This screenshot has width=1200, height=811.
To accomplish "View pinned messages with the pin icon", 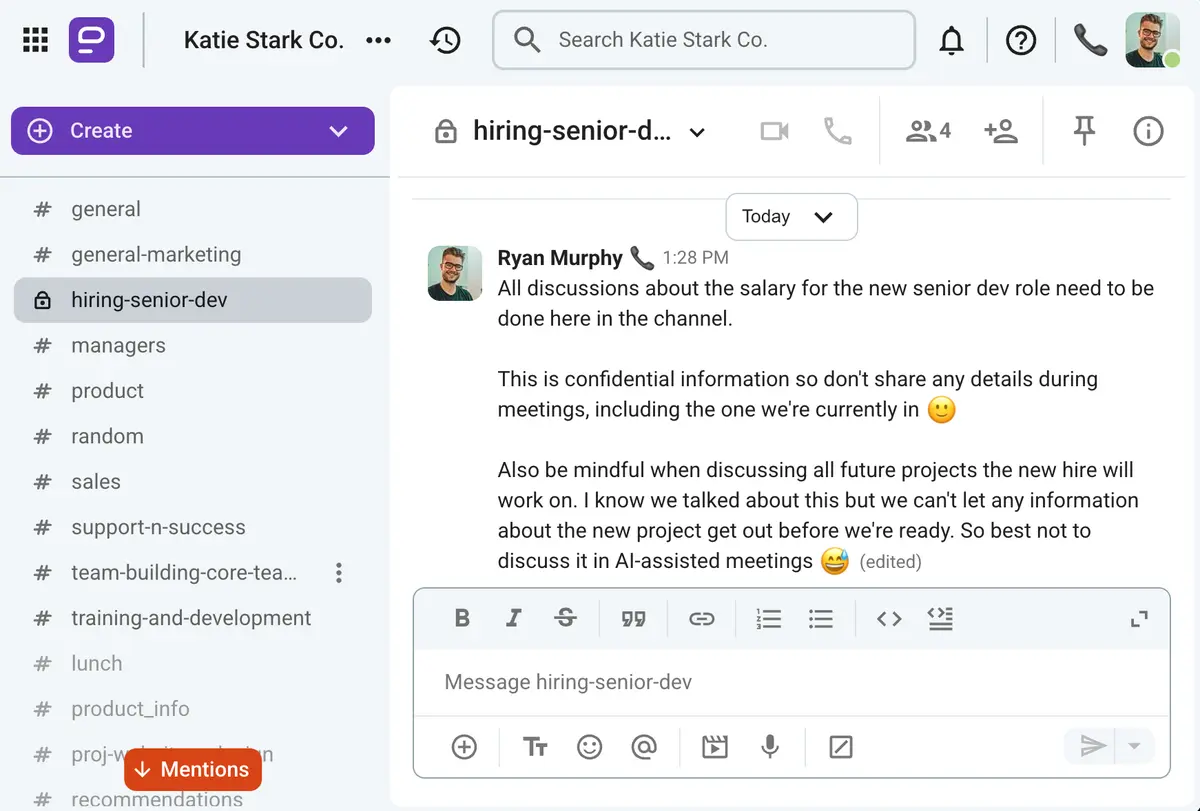I will (x=1084, y=131).
